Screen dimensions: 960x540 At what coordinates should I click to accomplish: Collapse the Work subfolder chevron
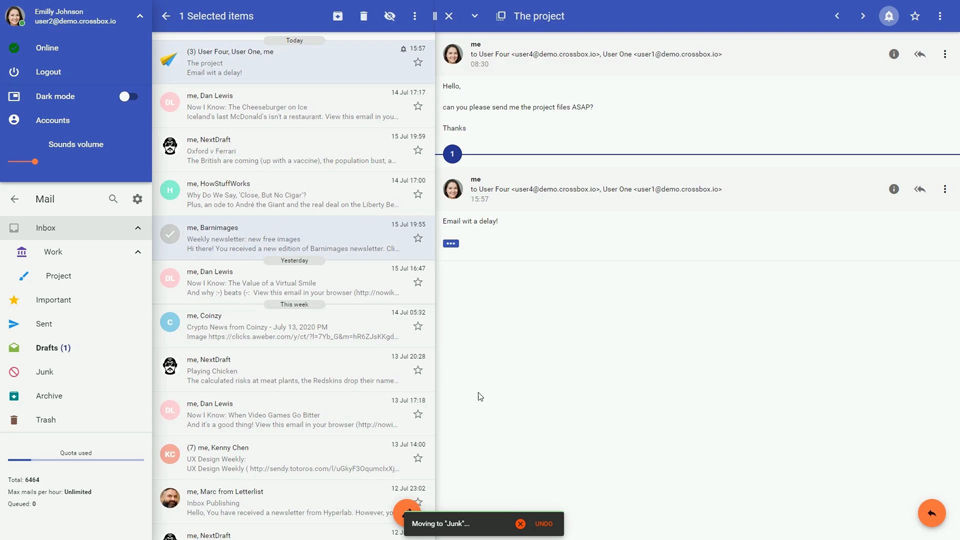click(x=138, y=252)
